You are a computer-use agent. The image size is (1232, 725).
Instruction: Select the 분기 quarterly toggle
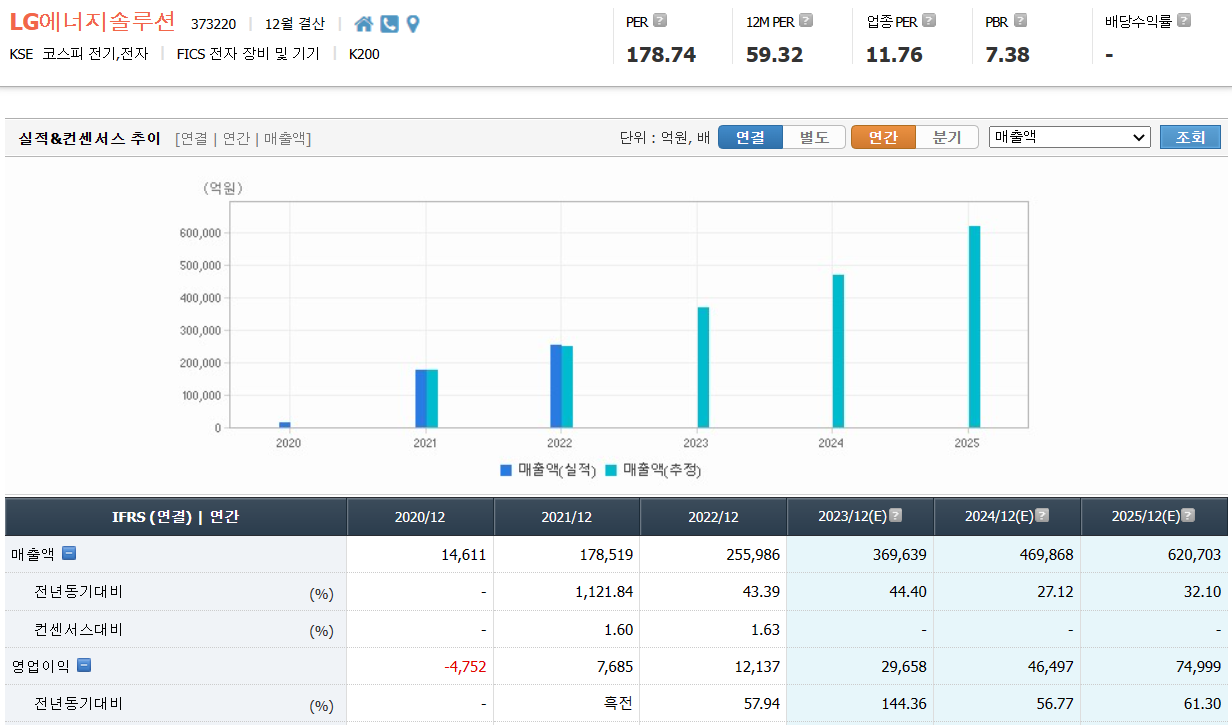(946, 137)
